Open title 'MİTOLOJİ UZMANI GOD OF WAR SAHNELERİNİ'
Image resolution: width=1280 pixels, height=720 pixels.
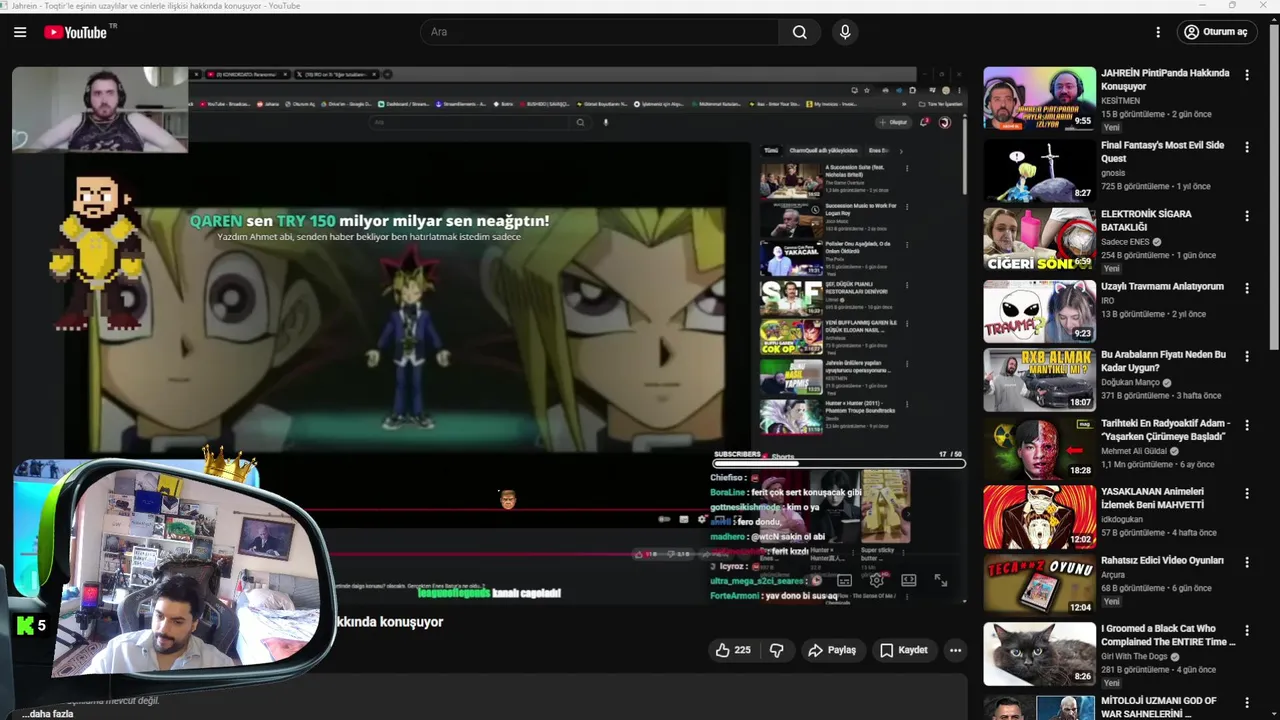tap(1160, 707)
